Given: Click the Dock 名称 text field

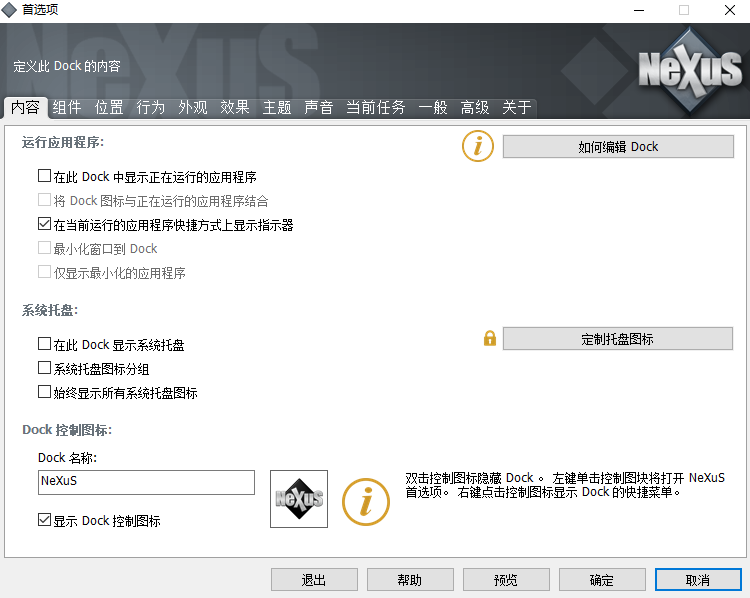Looking at the screenshot, I should 146,482.
